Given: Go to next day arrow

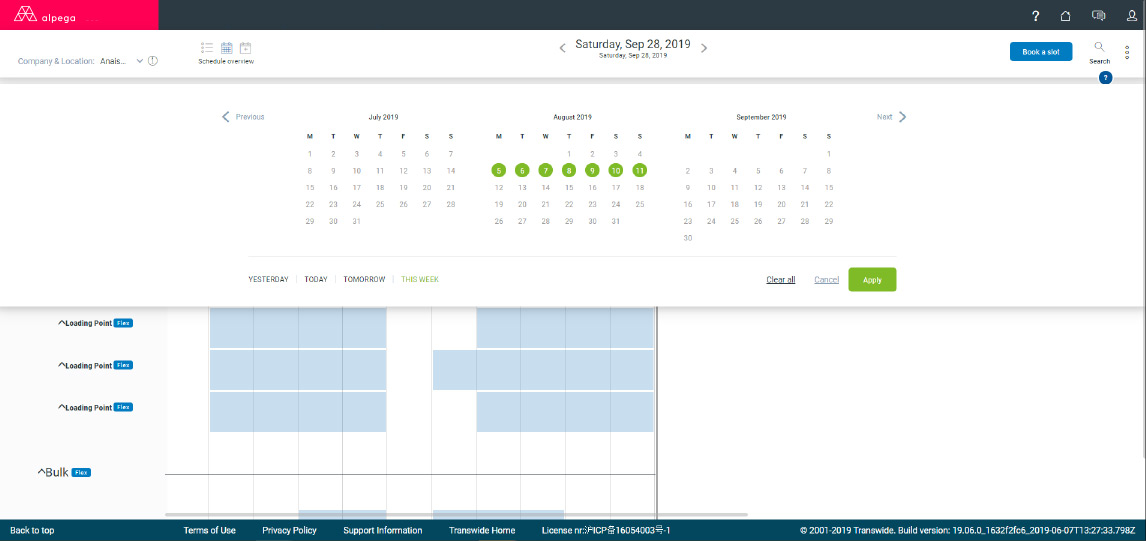Looking at the screenshot, I should [x=704, y=48].
